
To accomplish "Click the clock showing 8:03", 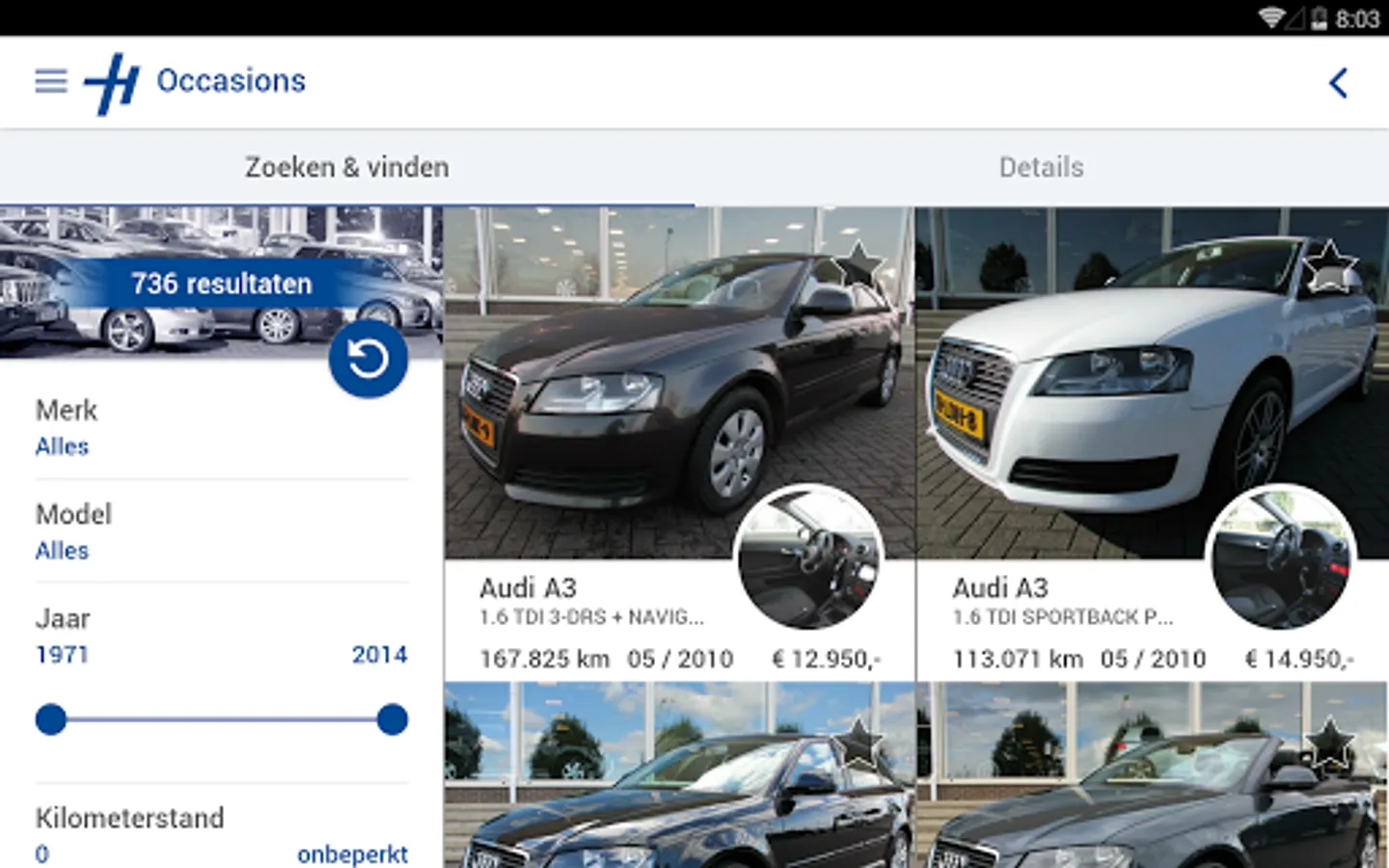I will click(x=1357, y=18).
